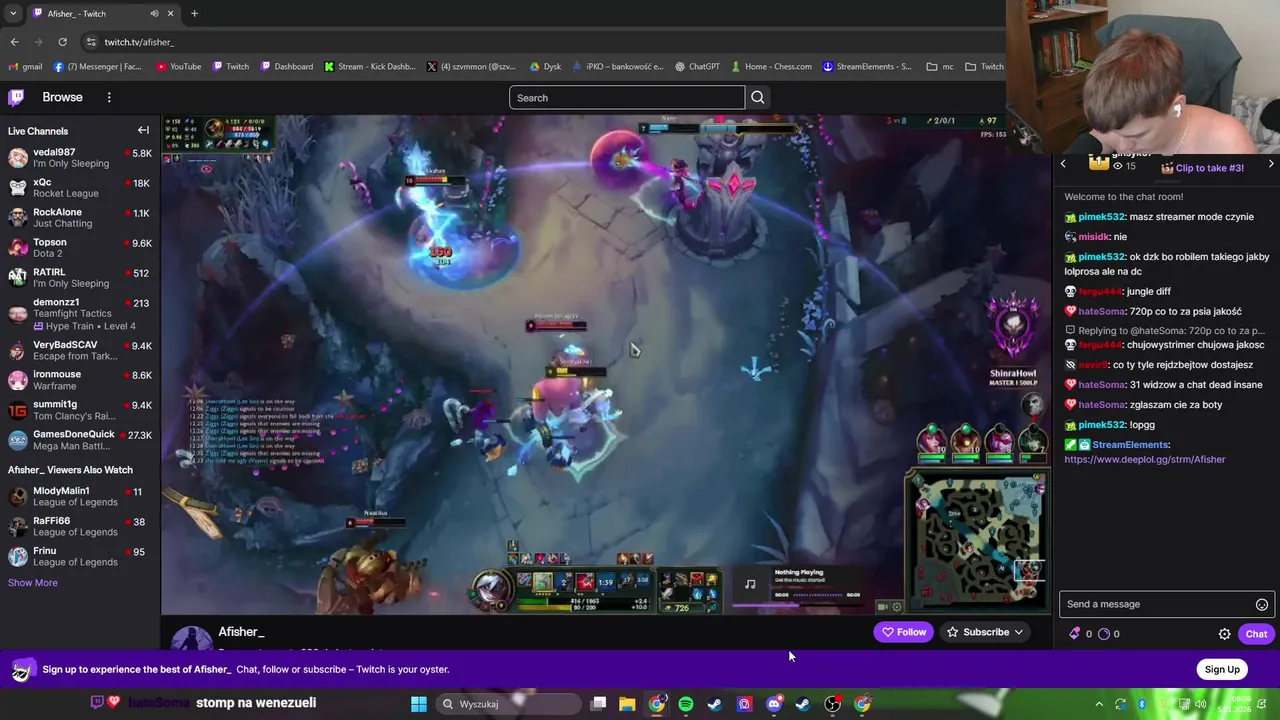The image size is (1280, 720).
Task: Open Task View on the taskbar
Action: click(x=598, y=704)
